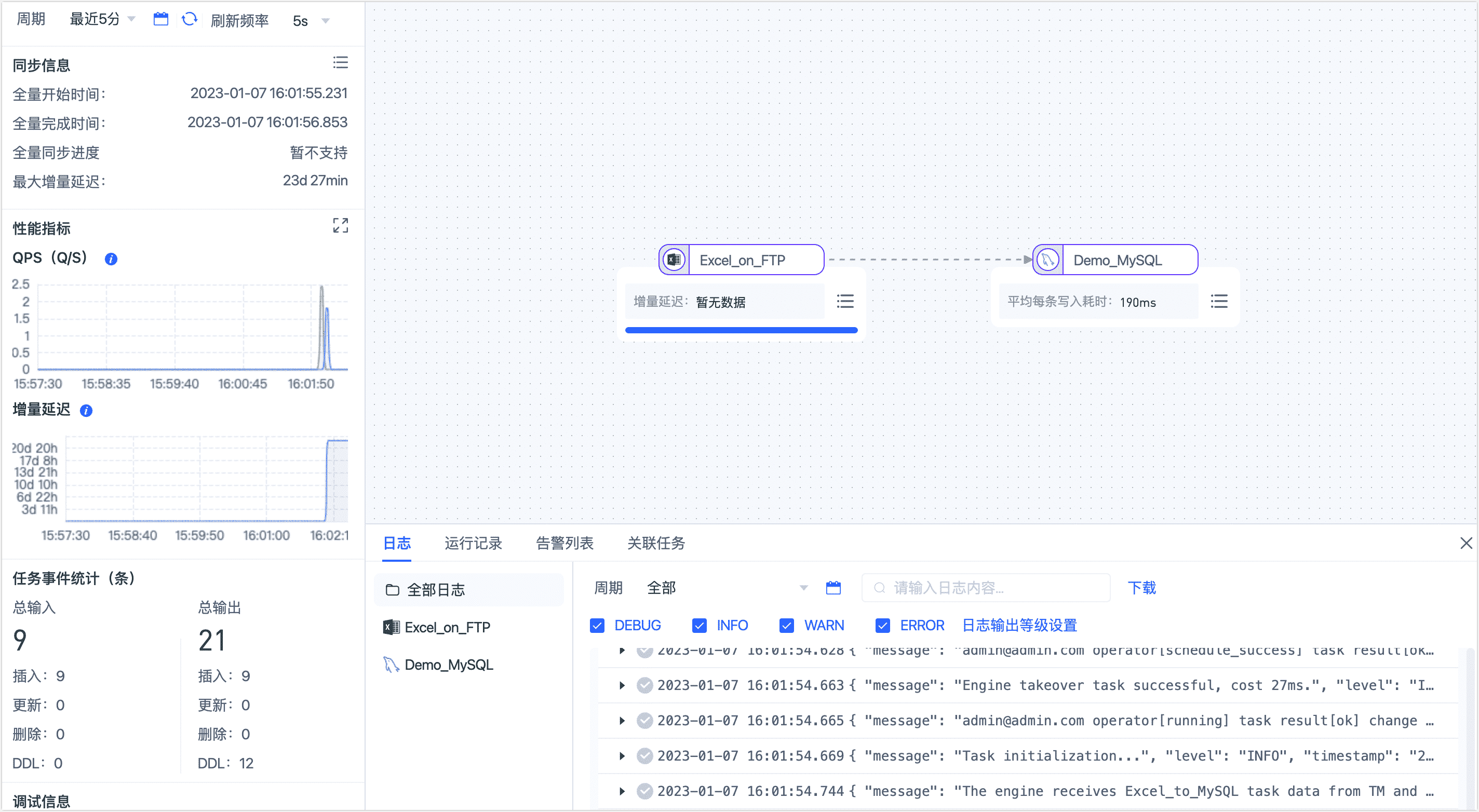The height and width of the screenshot is (812, 1479).
Task: Open the calendar icon in top period bar
Action: pyautogui.click(x=161, y=20)
